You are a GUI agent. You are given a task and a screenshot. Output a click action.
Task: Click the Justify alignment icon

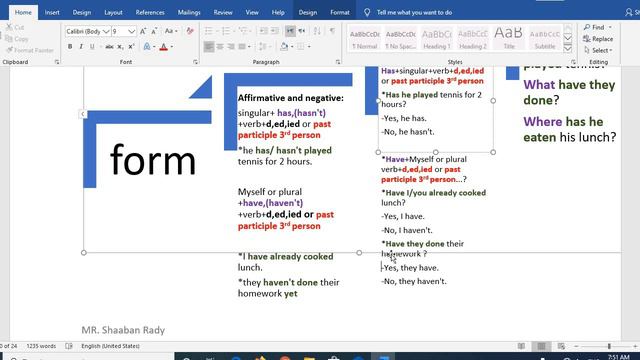[242, 47]
